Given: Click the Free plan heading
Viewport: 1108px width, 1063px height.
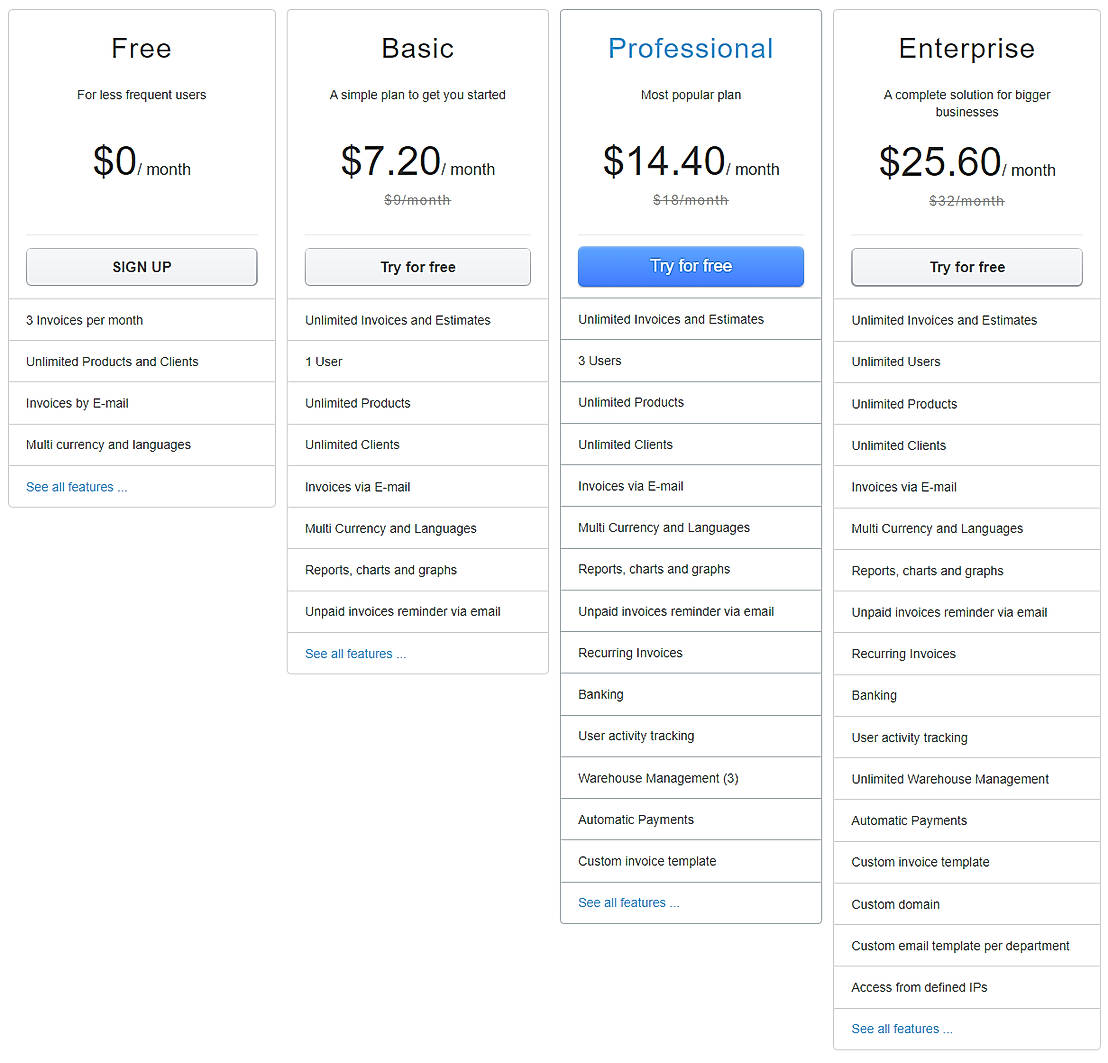Looking at the screenshot, I should pyautogui.click(x=141, y=48).
